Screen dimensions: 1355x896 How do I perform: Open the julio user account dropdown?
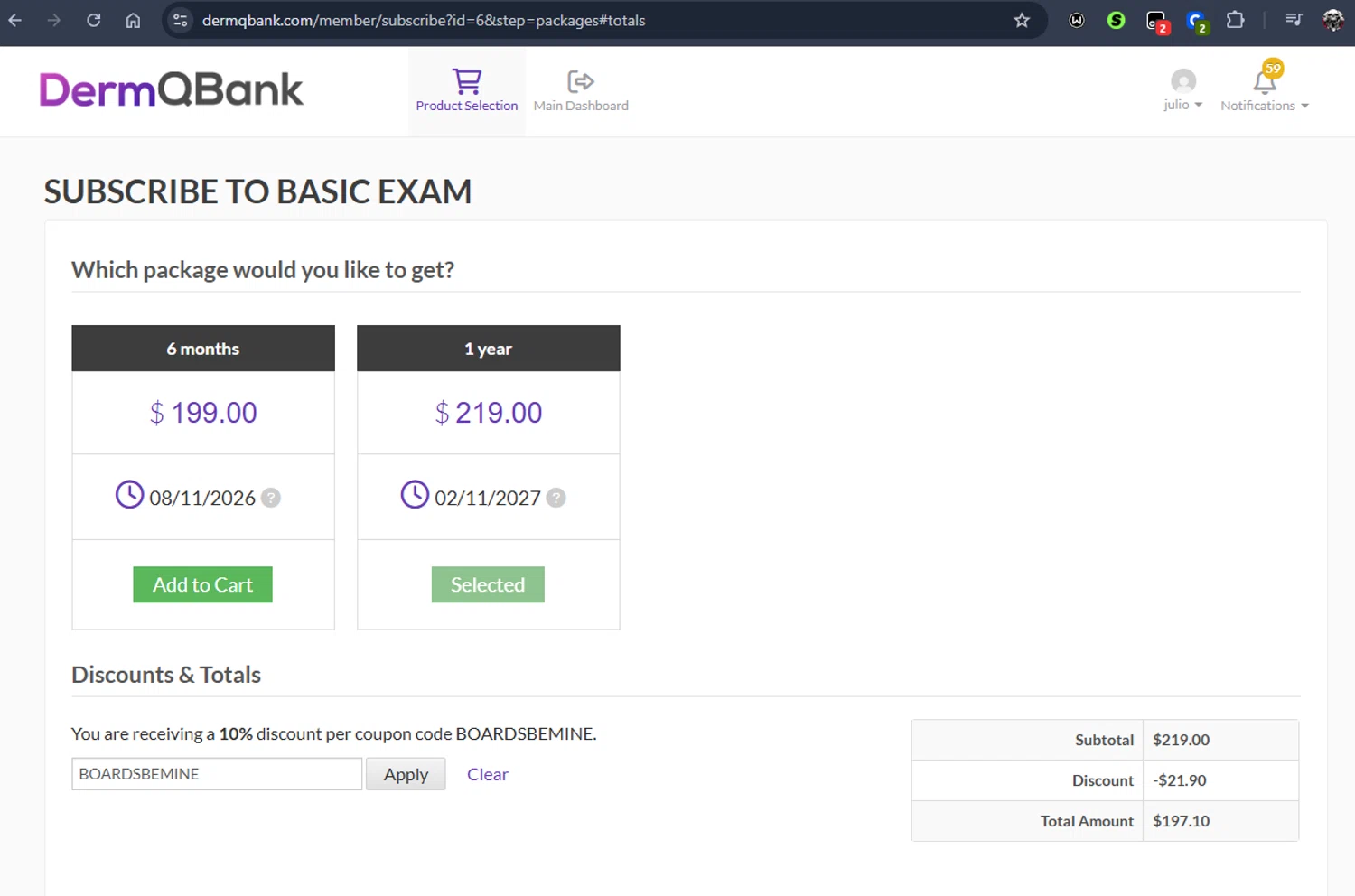(1182, 91)
